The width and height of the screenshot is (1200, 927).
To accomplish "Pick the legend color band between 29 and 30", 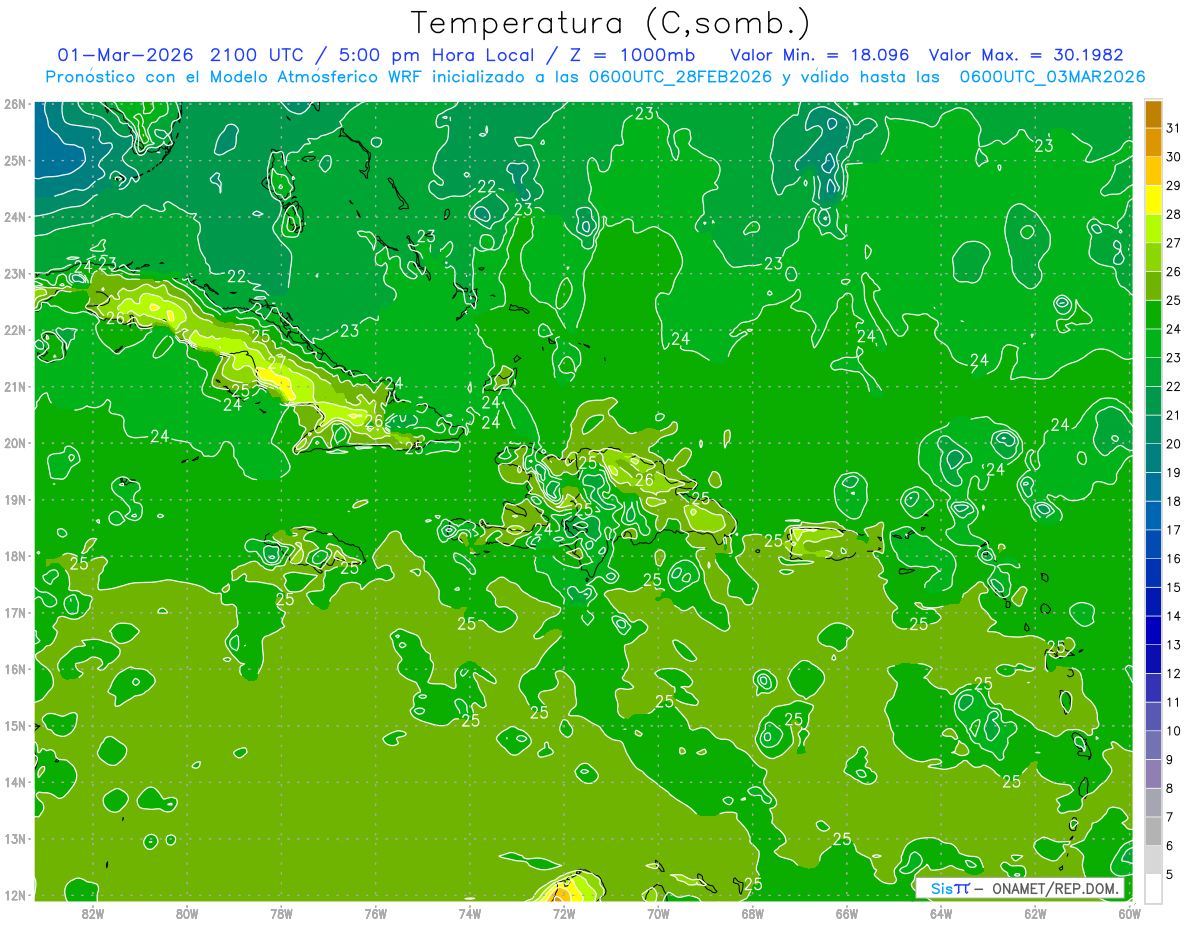I will click(x=1153, y=171).
